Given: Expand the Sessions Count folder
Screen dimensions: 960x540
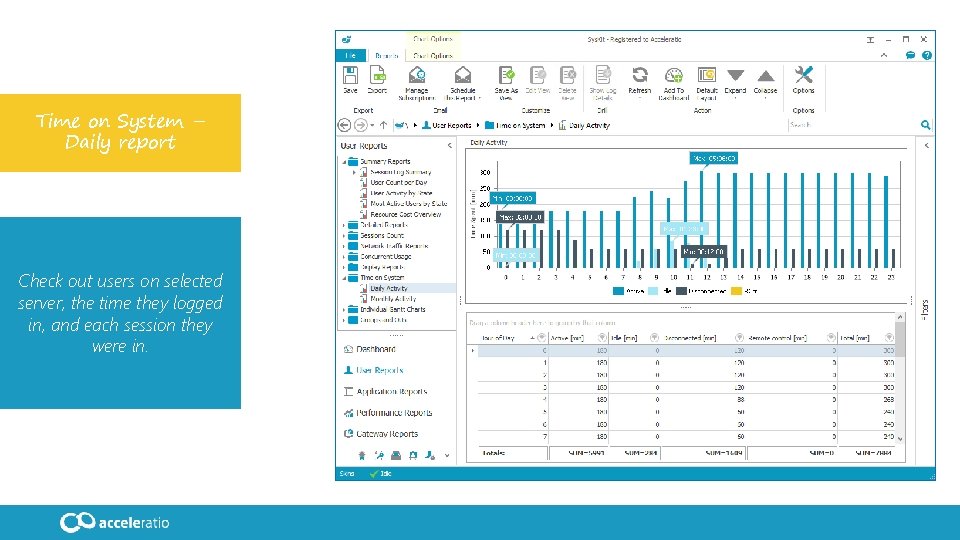Looking at the screenshot, I should tap(343, 235).
